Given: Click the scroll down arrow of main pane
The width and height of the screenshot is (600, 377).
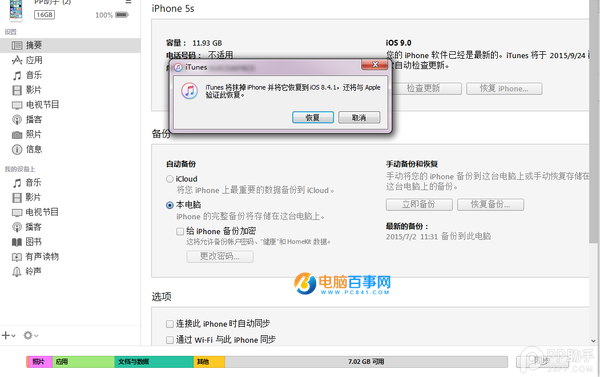Looking at the screenshot, I should pyautogui.click(x=593, y=341).
